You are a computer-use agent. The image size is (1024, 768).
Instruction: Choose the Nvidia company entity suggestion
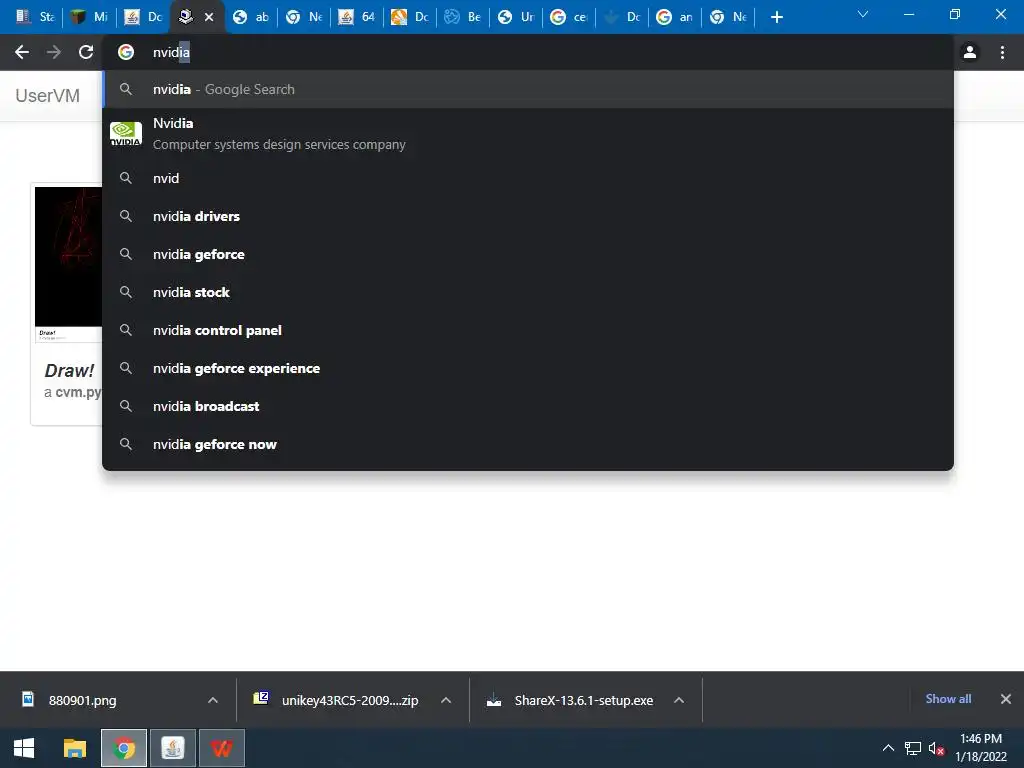528,133
